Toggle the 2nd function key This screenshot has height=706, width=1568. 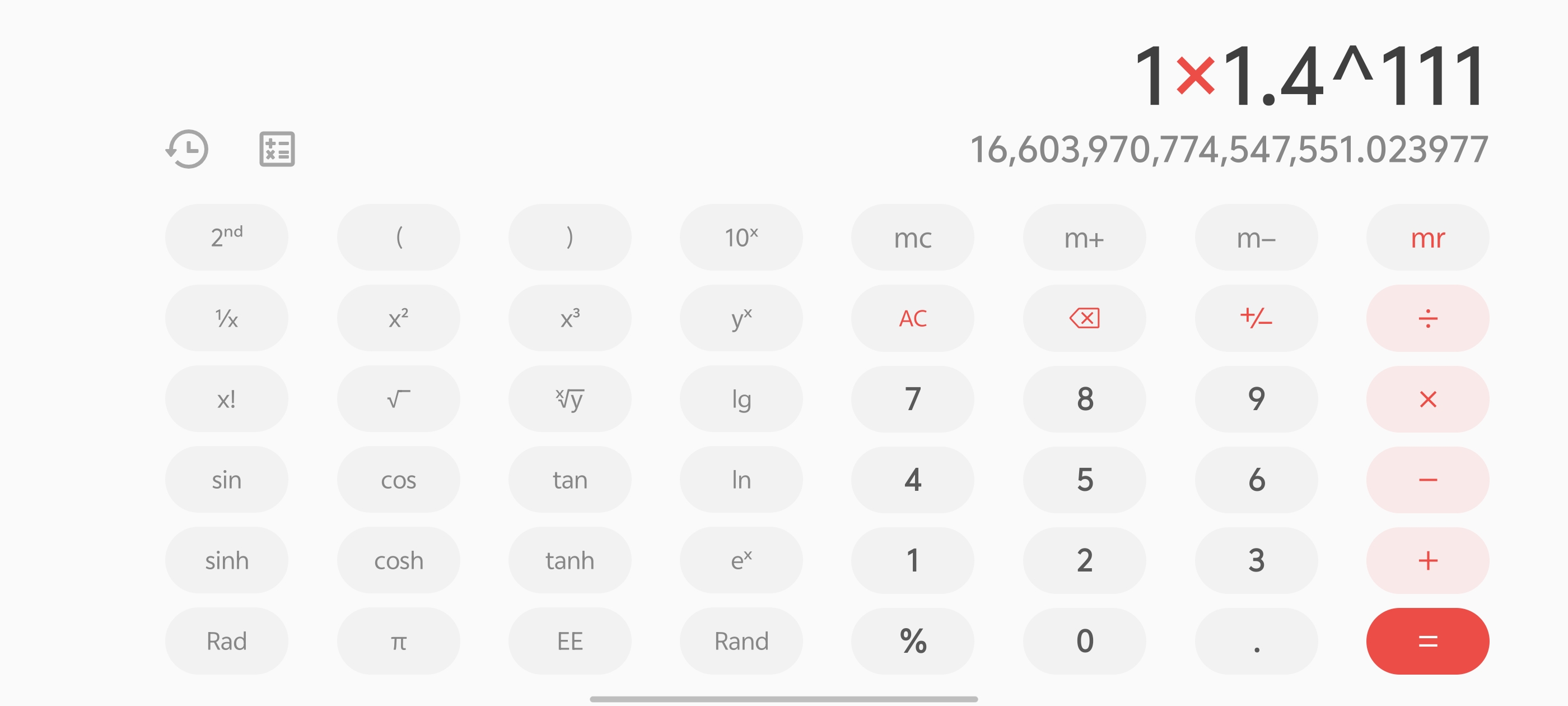click(x=226, y=237)
